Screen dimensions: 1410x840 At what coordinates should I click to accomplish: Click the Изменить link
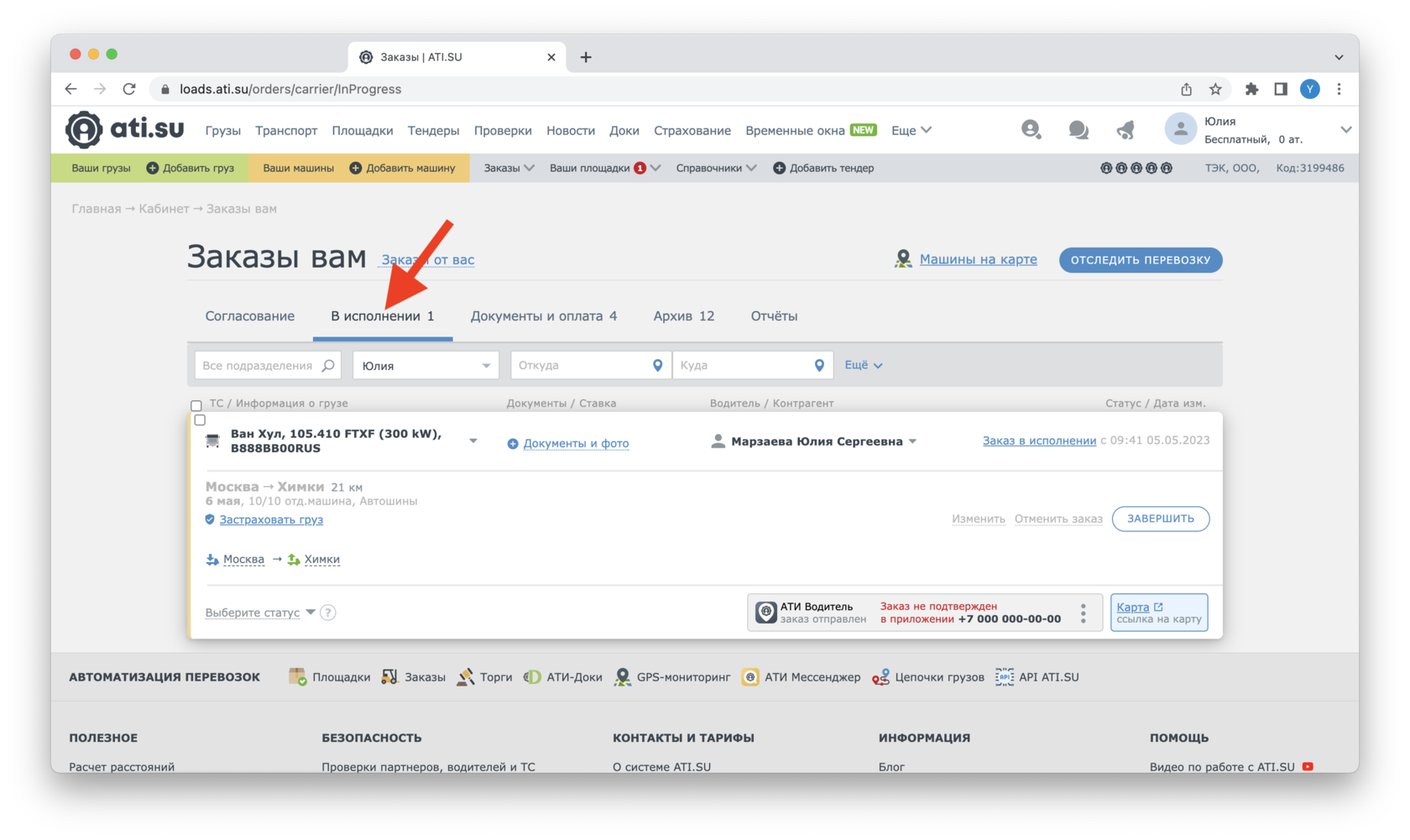coord(979,519)
